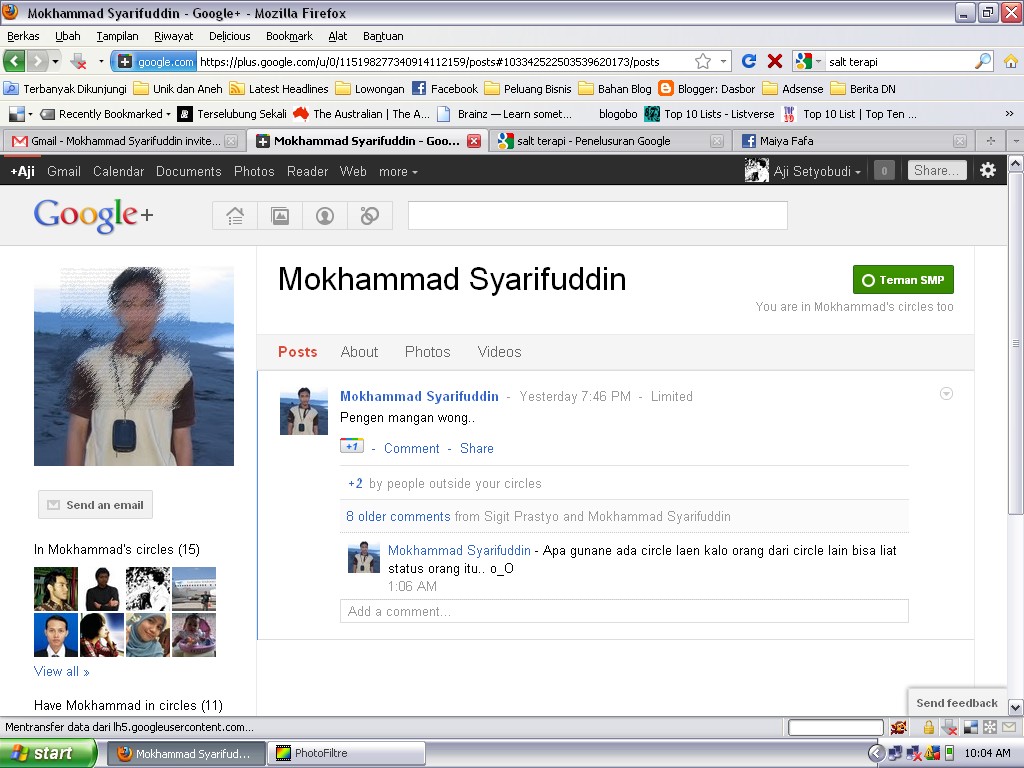
Task: Click the search magnifier in search box
Action: (x=983, y=61)
